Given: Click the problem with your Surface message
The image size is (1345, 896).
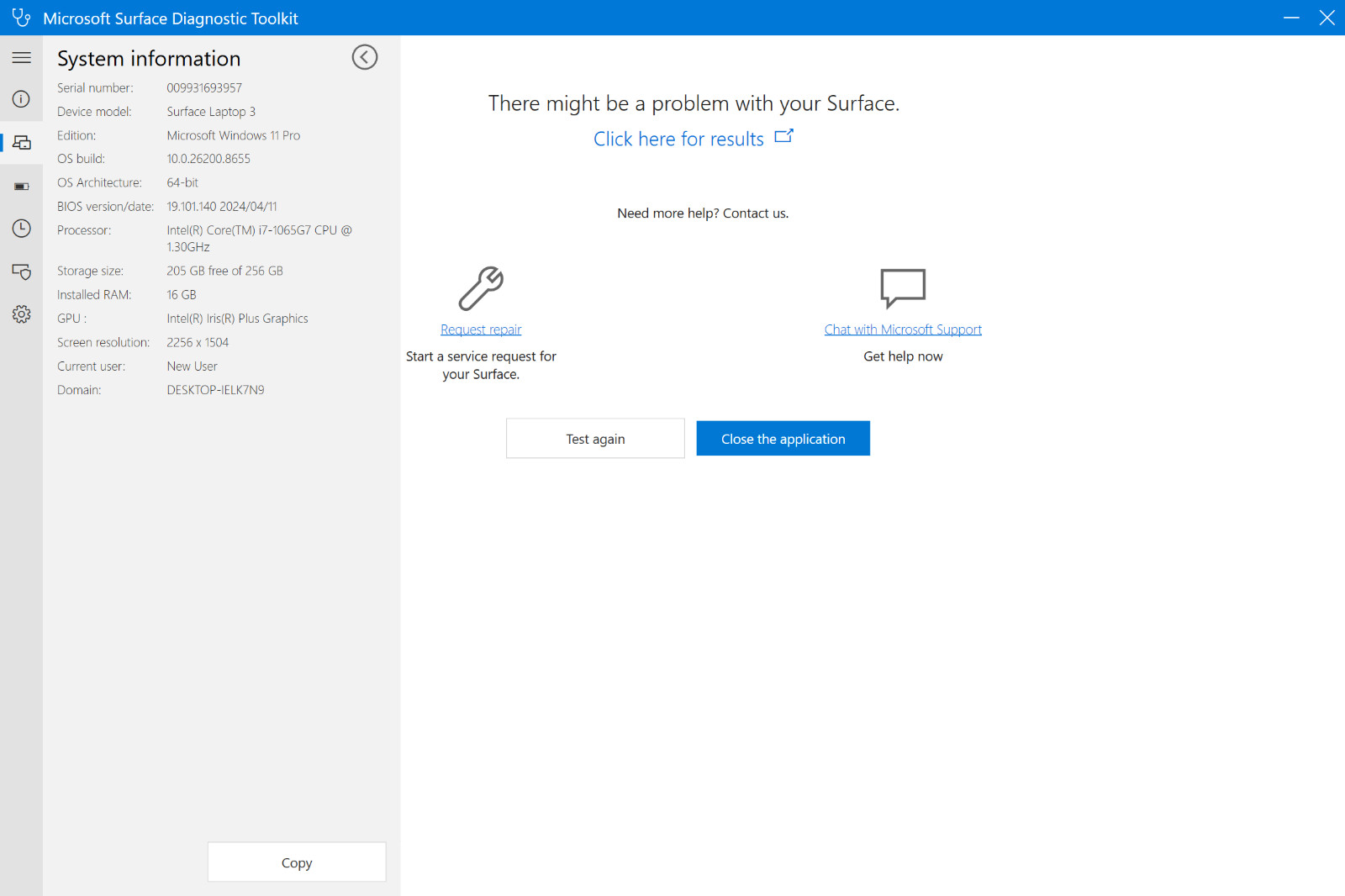Looking at the screenshot, I should click(694, 103).
